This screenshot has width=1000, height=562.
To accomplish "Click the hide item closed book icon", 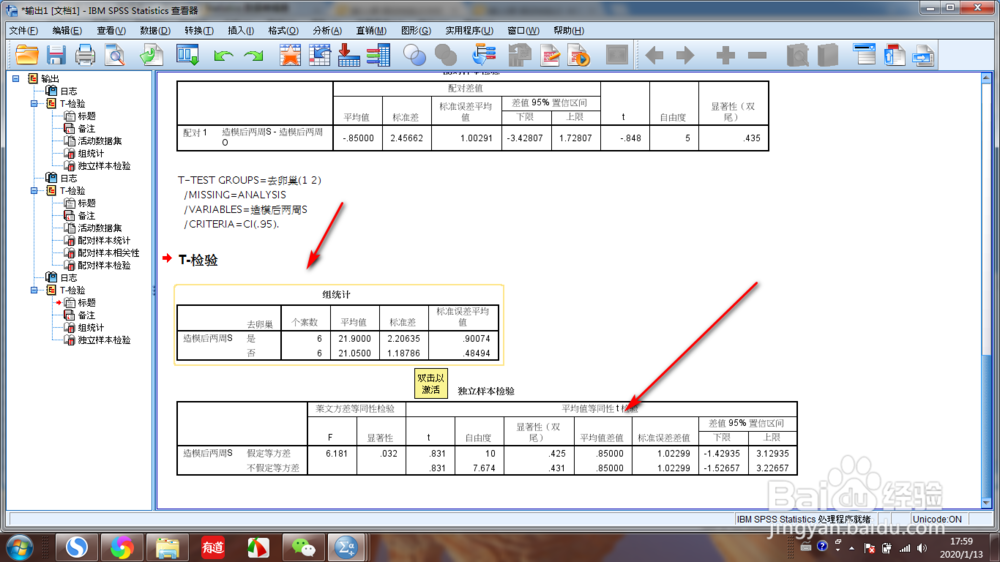I will (828, 55).
